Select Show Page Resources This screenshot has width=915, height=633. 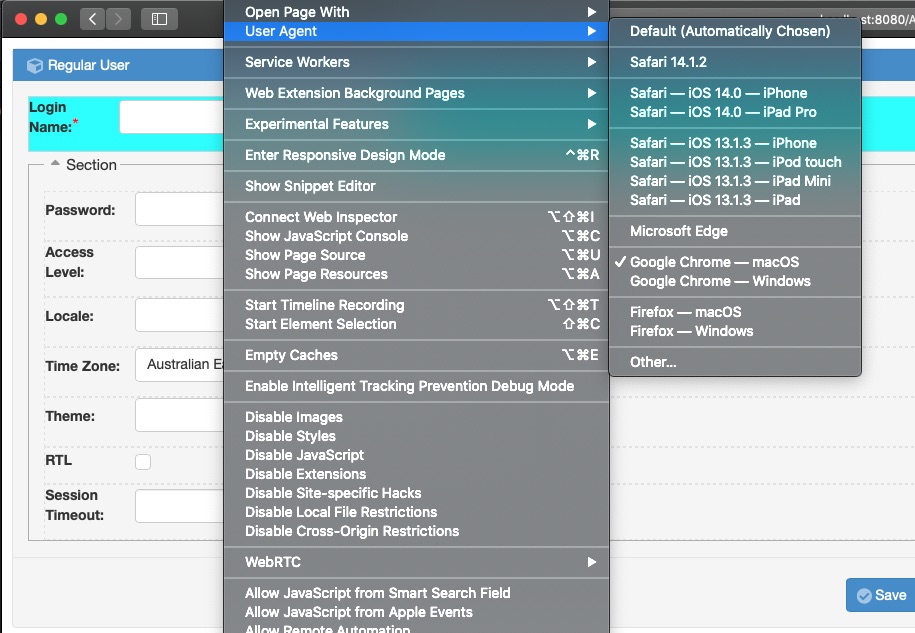(417, 274)
